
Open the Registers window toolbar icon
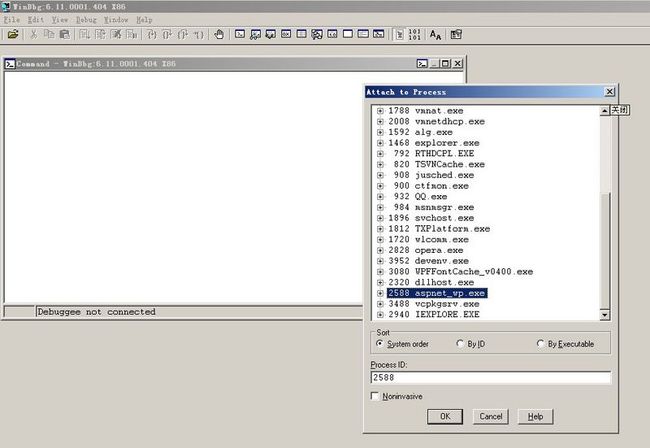(286, 34)
